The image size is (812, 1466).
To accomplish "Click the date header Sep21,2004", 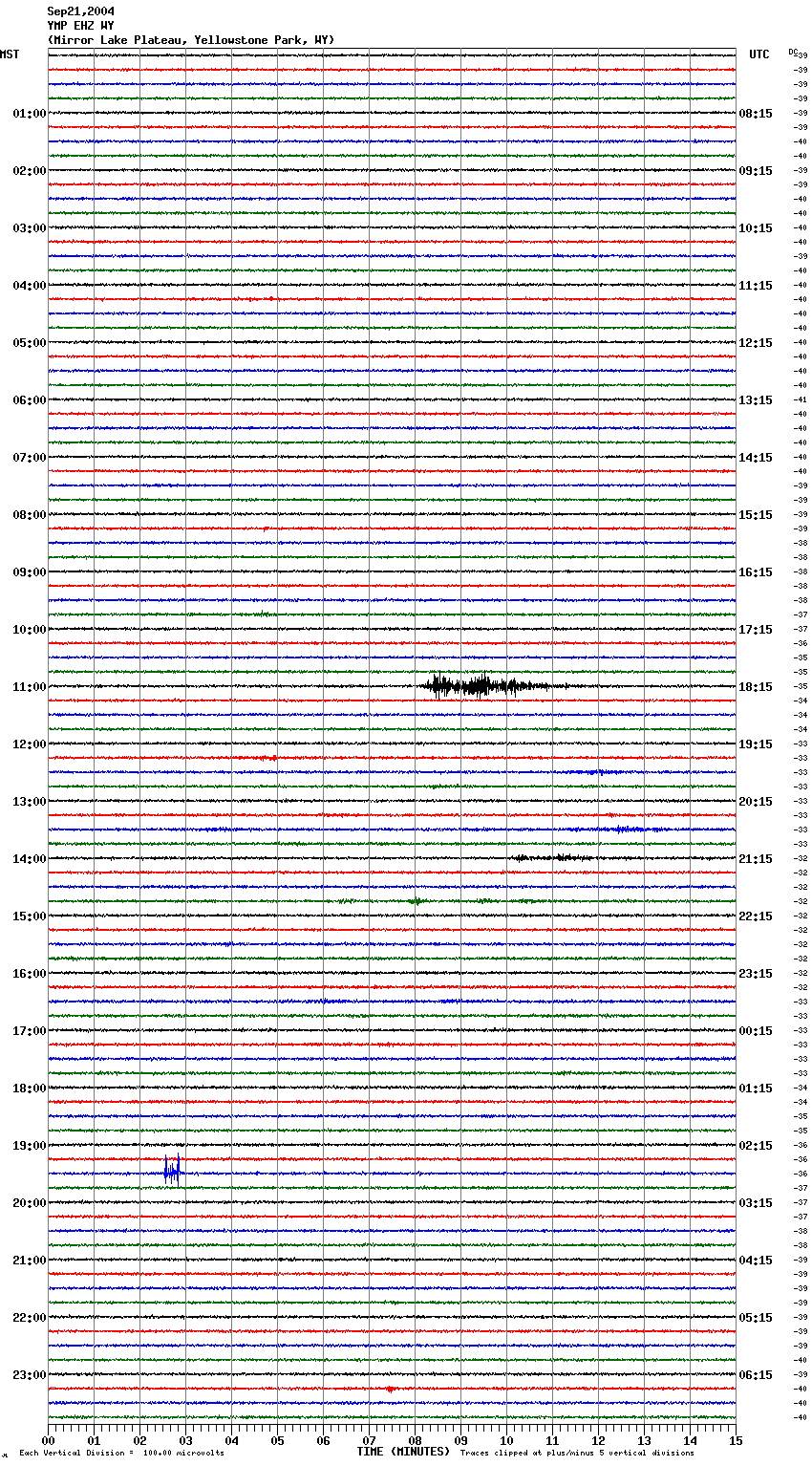I will (x=81, y=11).
